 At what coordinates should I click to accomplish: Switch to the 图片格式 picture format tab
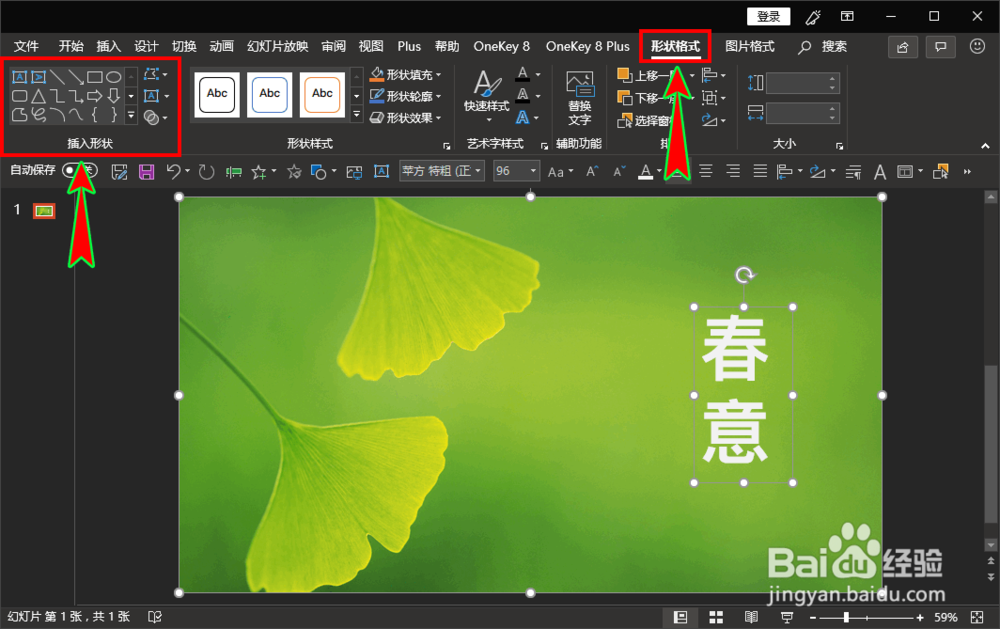pos(750,47)
